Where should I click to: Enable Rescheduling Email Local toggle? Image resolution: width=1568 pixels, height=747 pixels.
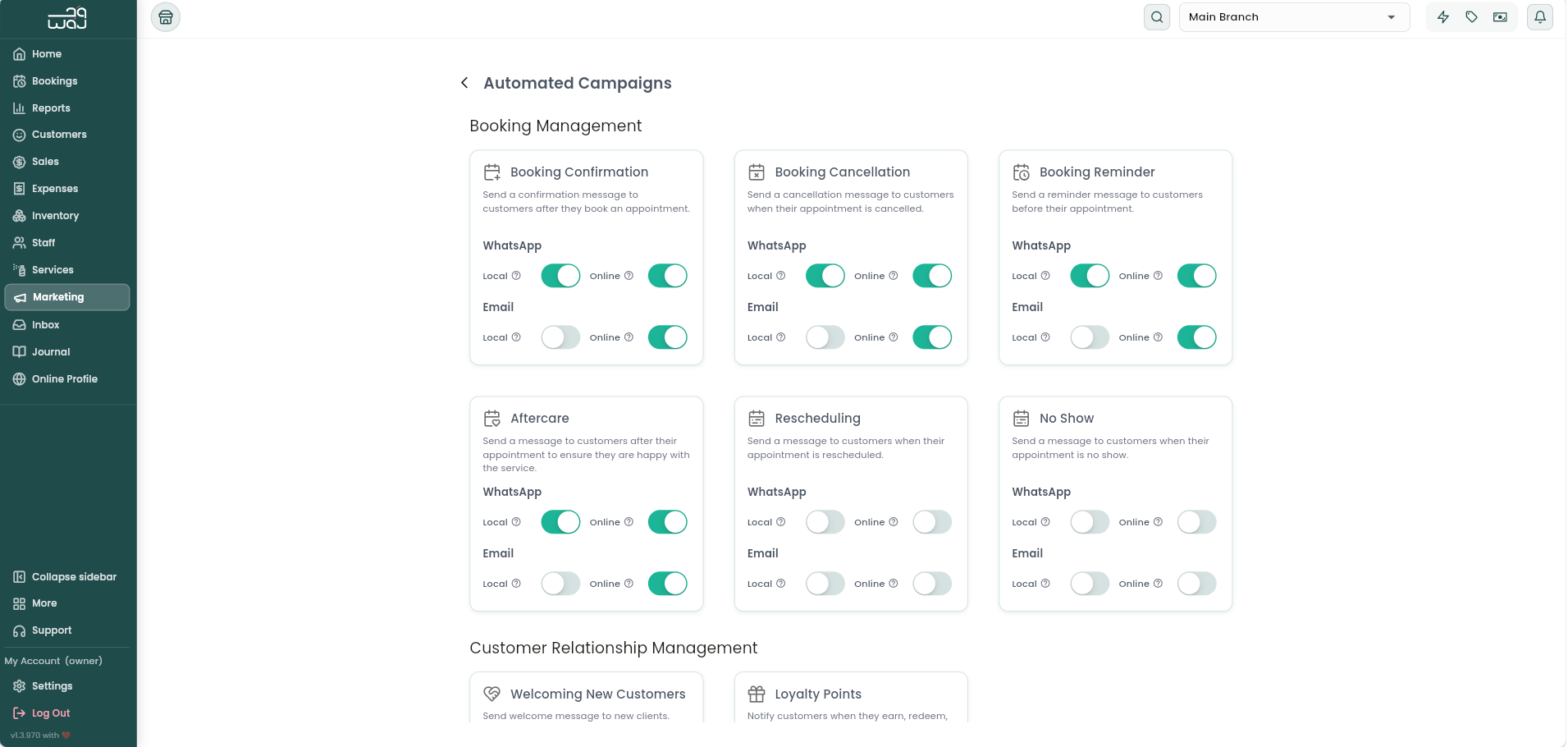[x=825, y=584]
